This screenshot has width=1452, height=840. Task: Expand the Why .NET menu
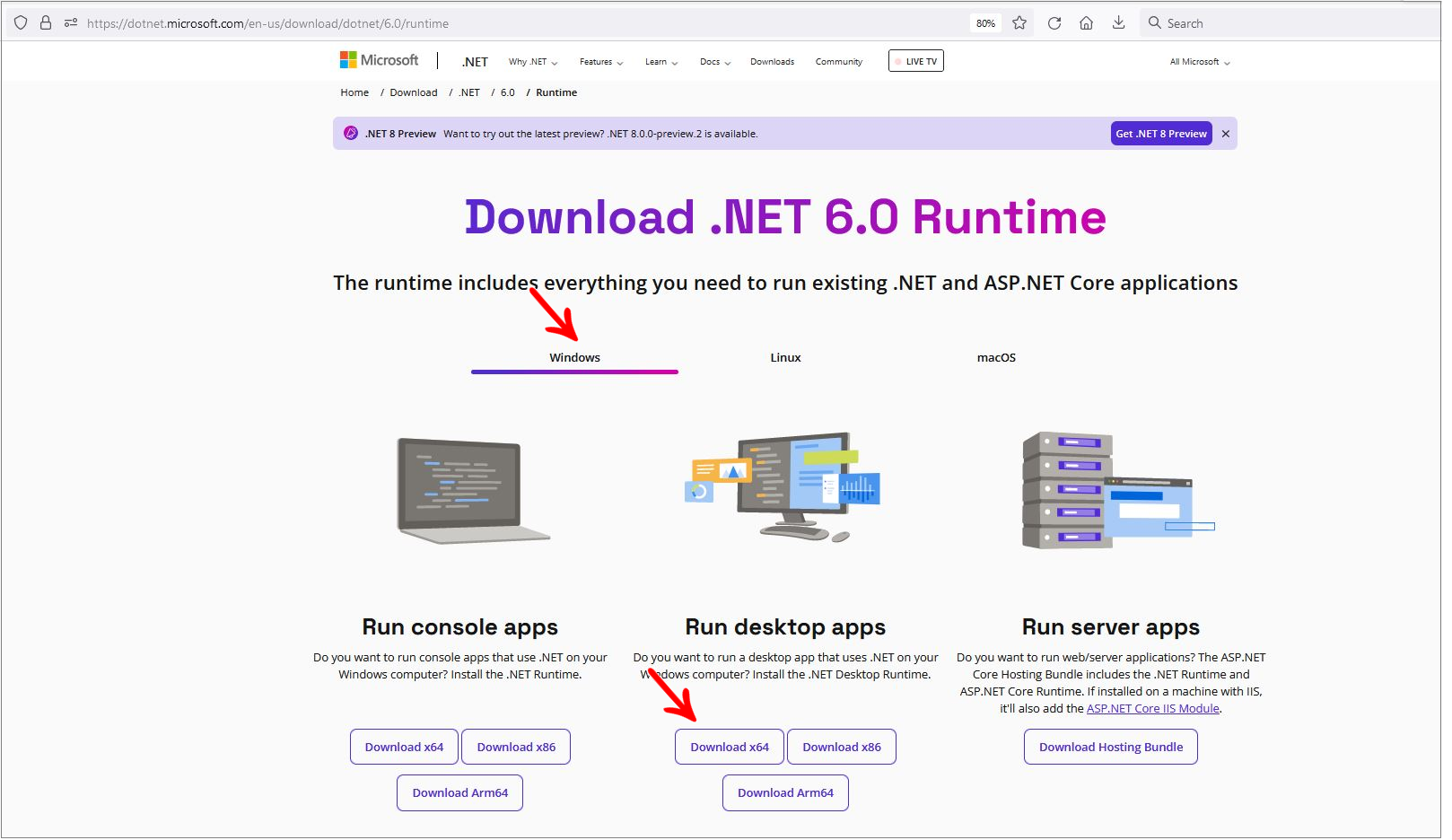point(533,62)
